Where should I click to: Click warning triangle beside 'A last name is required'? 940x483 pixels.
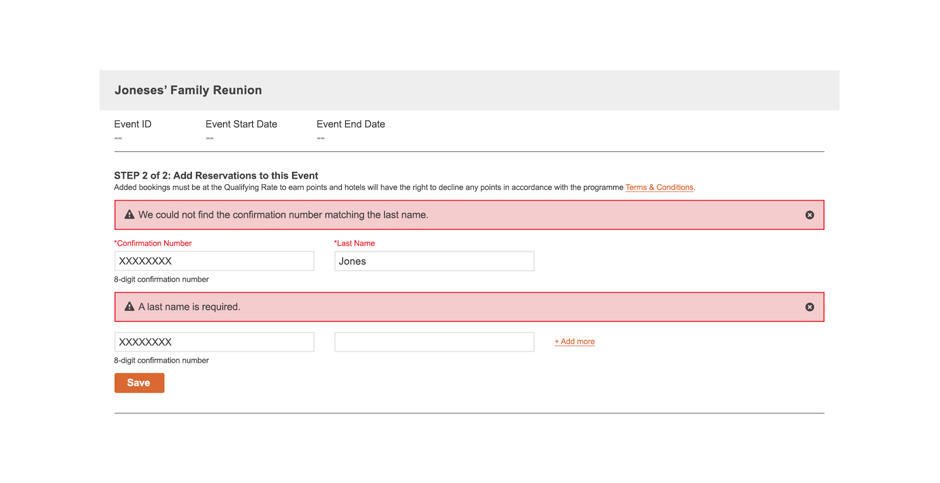(129, 306)
